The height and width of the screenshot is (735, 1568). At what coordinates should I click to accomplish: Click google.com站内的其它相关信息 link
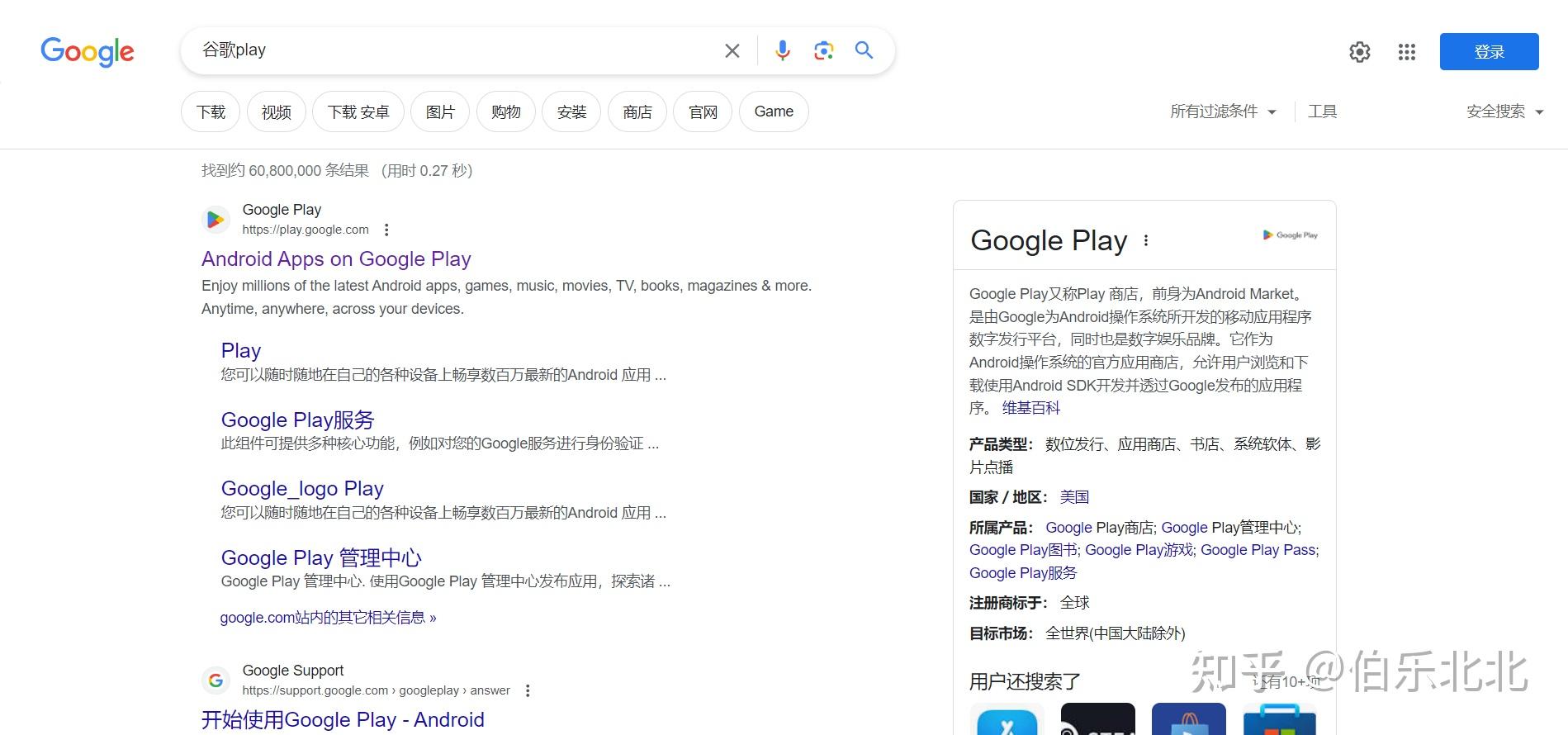coord(328,617)
